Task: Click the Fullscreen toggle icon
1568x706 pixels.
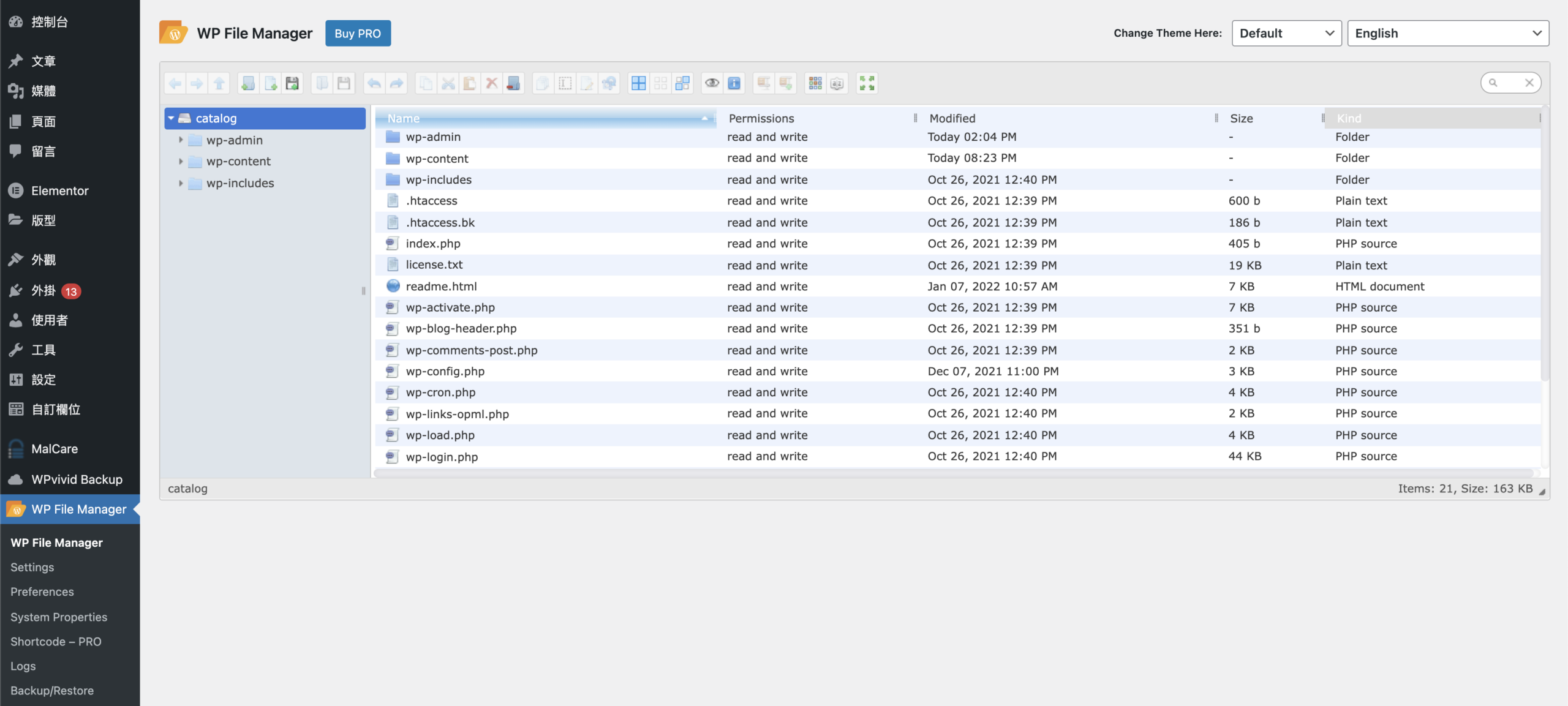Action: tap(867, 83)
